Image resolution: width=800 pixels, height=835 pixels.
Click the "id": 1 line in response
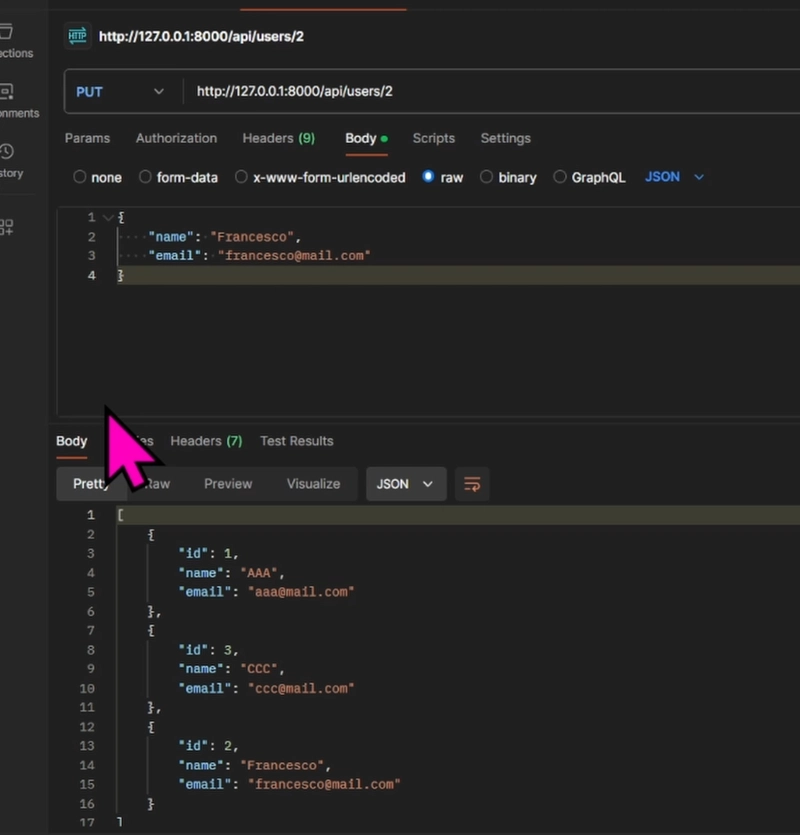208,554
